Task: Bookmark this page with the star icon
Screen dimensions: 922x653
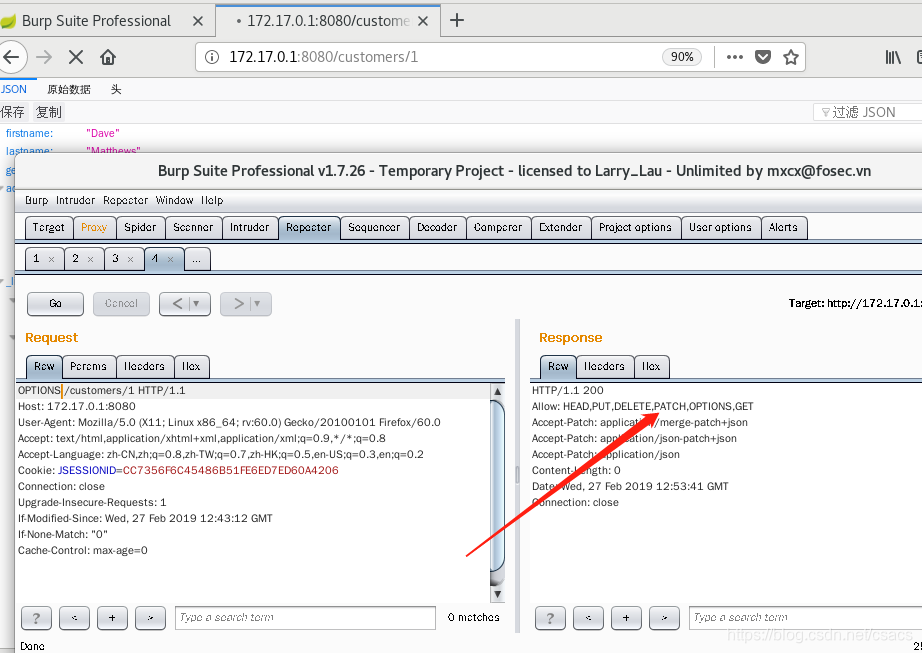Action: (791, 57)
